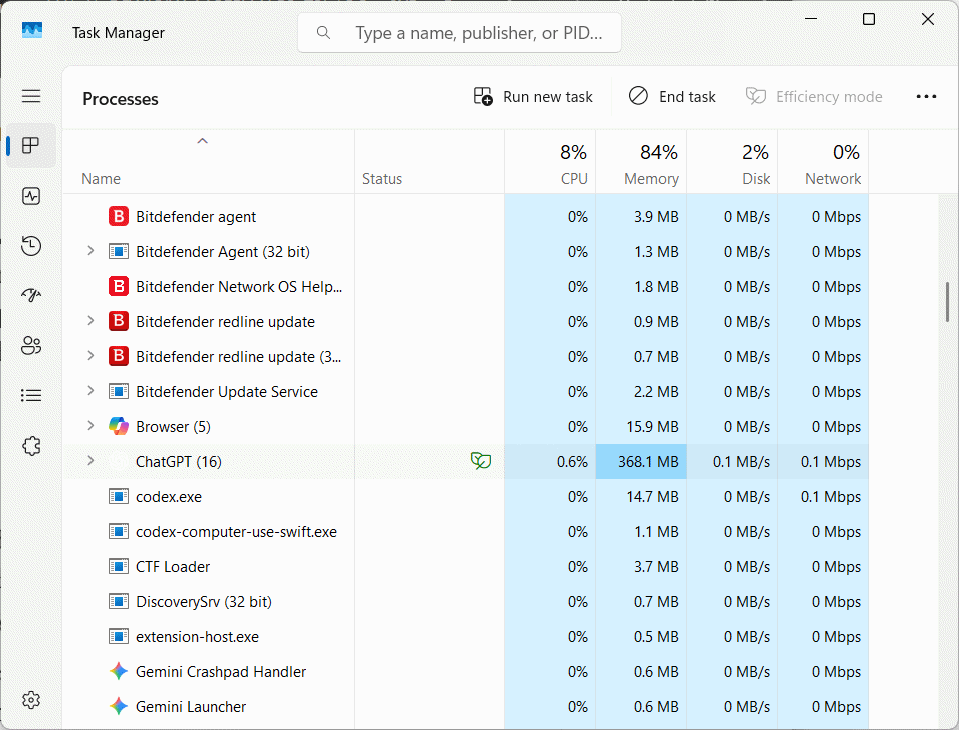This screenshot has width=959, height=730.
Task: Click the codex-computer-use-swift.exe icon
Action: point(119,531)
